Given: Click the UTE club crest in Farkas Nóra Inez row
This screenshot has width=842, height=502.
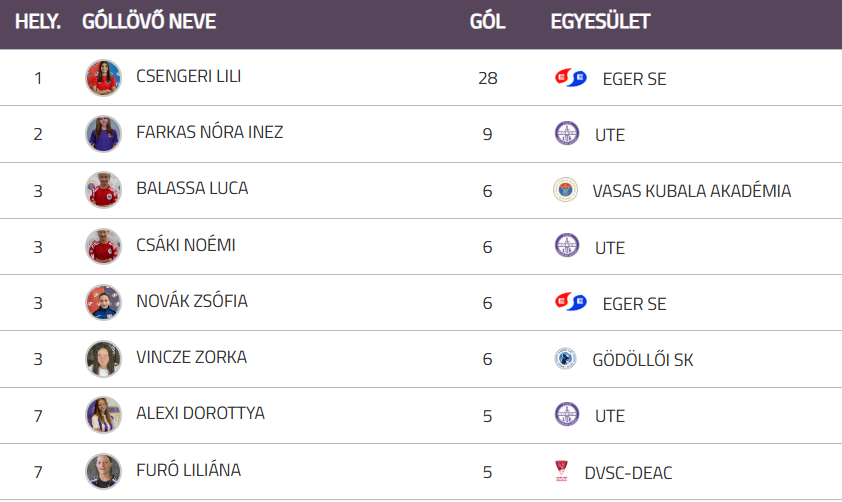Looking at the screenshot, I should 567,133.
